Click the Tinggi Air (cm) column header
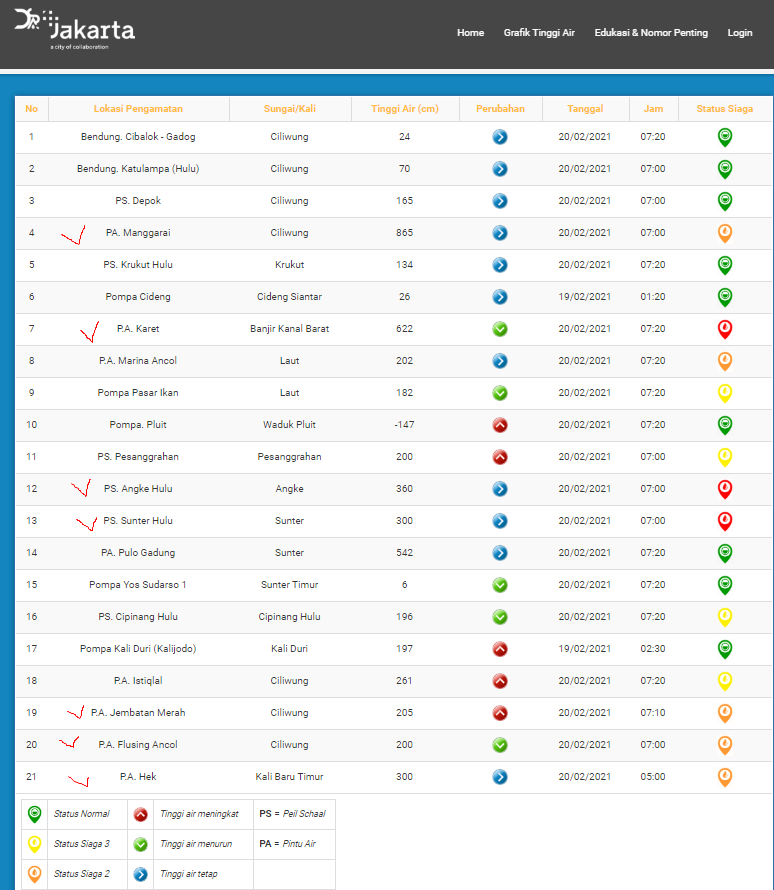The width and height of the screenshot is (774, 890). click(404, 109)
